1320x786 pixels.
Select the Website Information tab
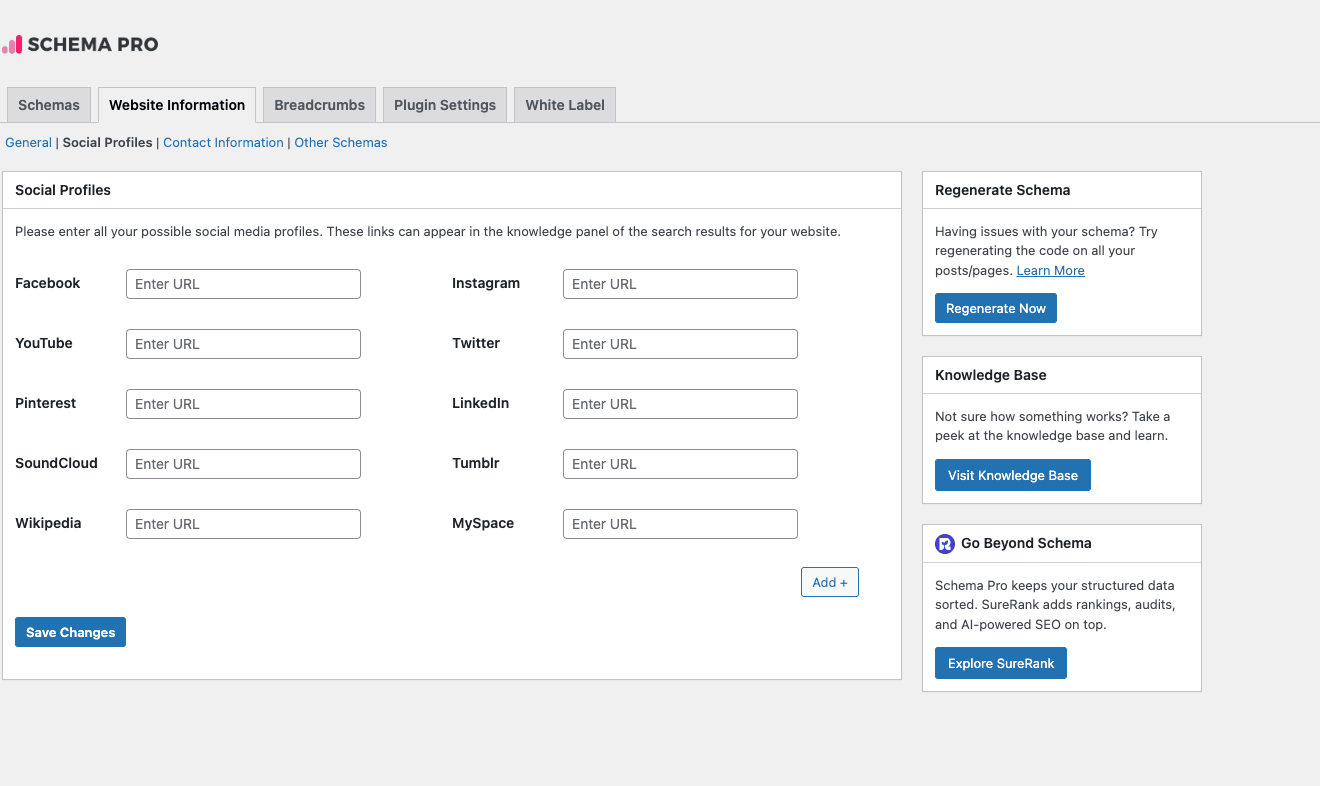pos(177,105)
